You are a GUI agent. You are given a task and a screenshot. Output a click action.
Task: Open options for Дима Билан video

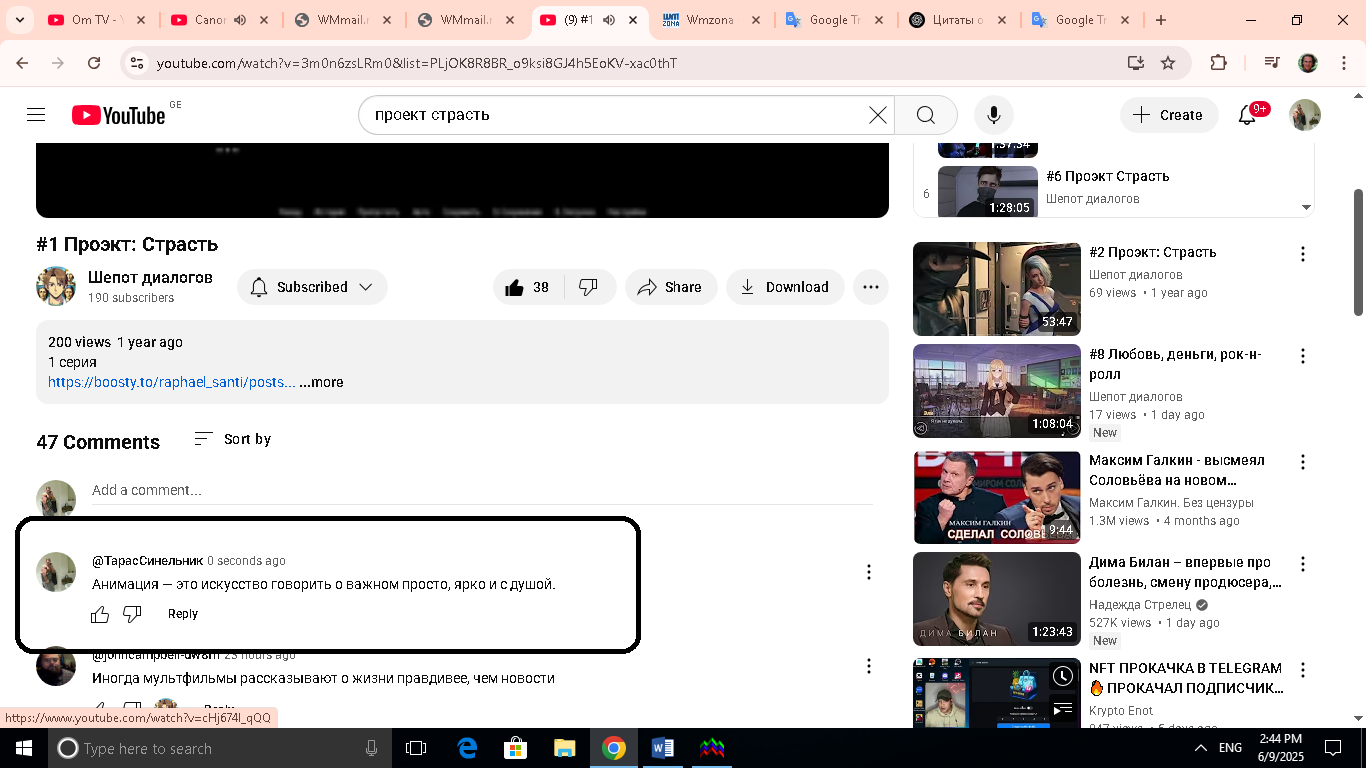pos(1303,564)
